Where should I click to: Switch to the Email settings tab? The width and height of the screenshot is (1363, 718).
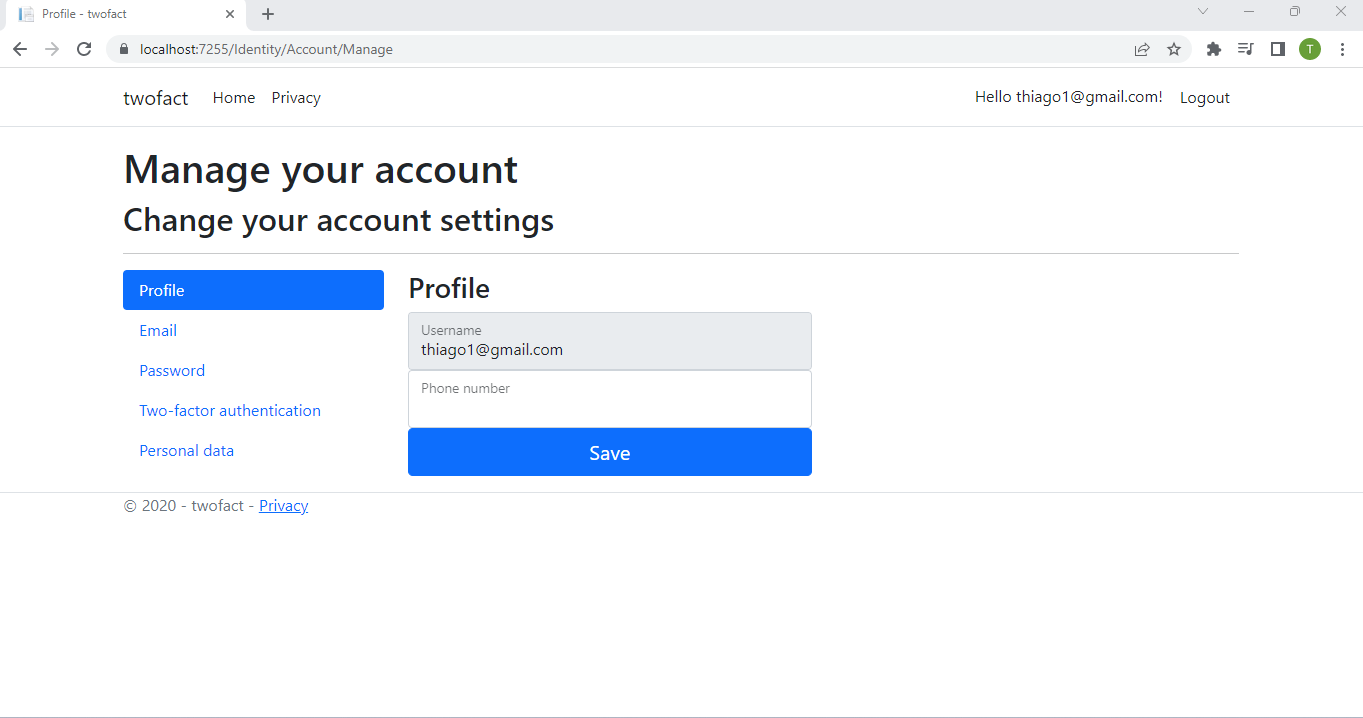(x=157, y=330)
